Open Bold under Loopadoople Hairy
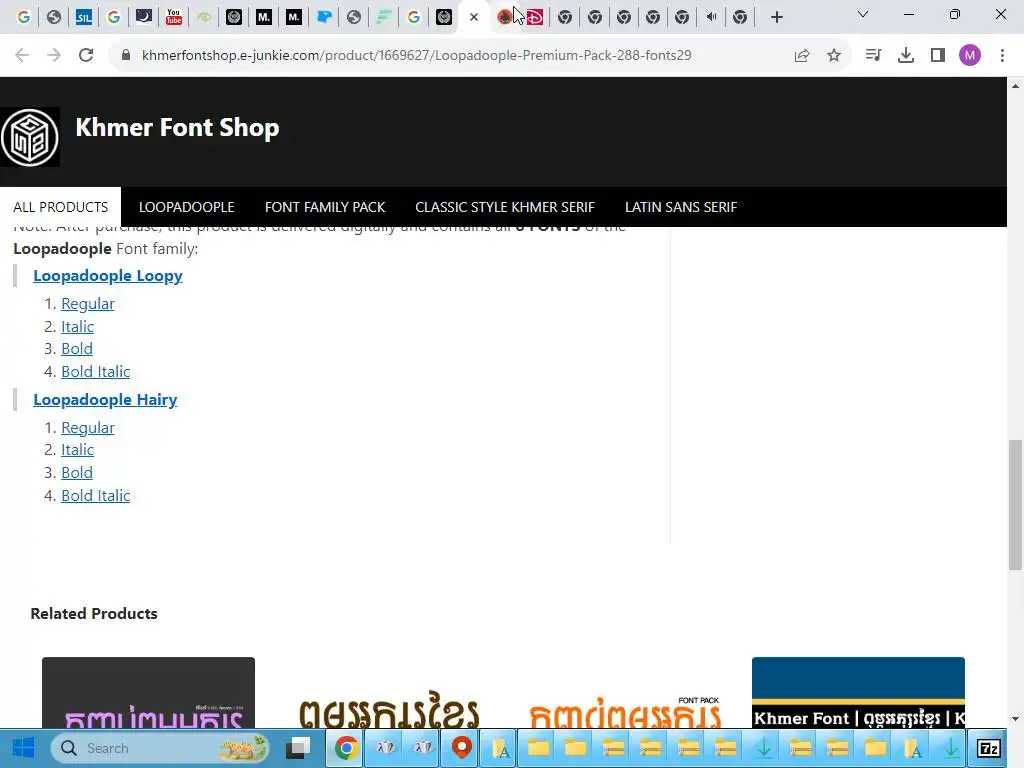The image size is (1024, 768). pyautogui.click(x=76, y=473)
